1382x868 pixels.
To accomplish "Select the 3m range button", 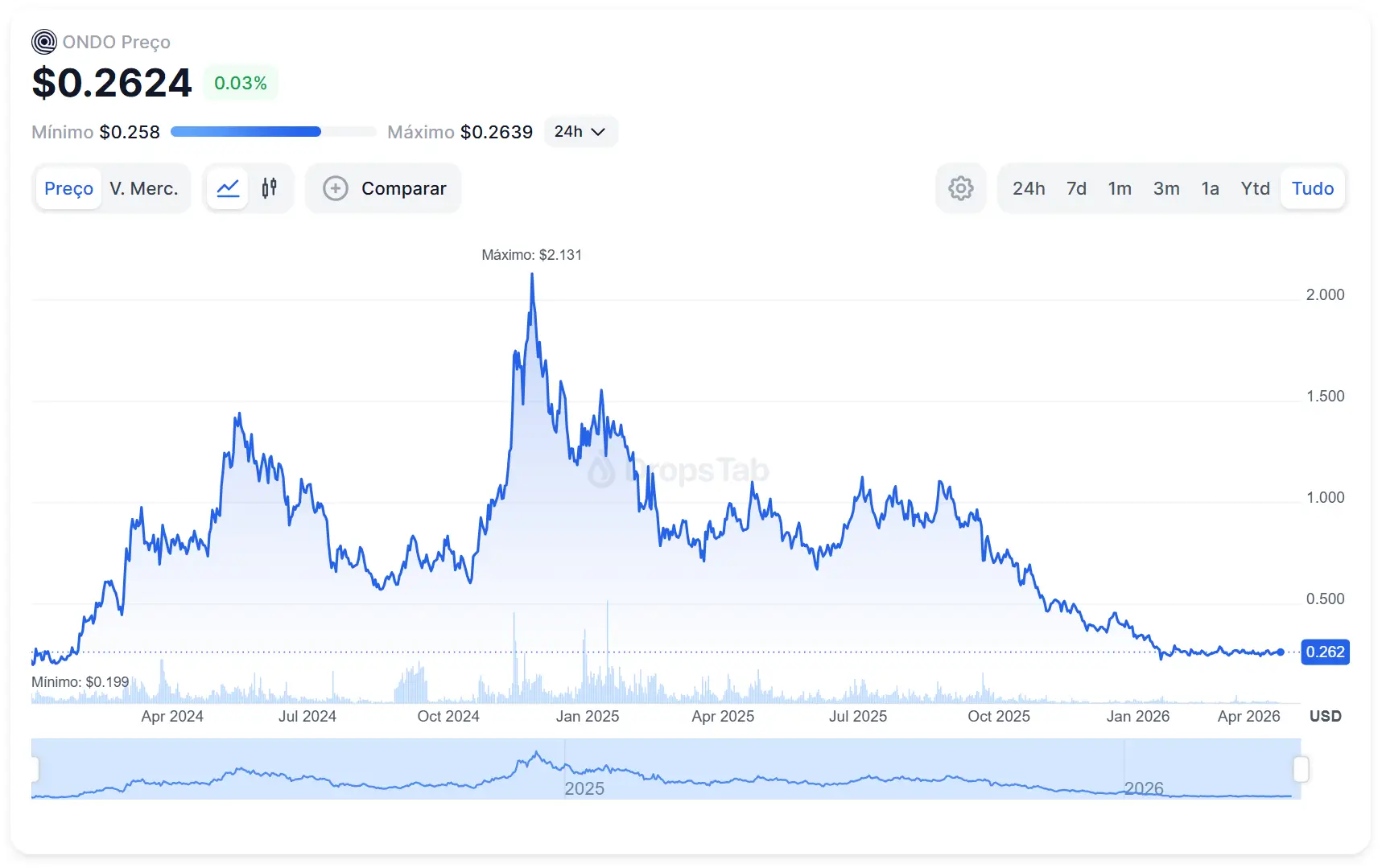I will [x=1166, y=188].
